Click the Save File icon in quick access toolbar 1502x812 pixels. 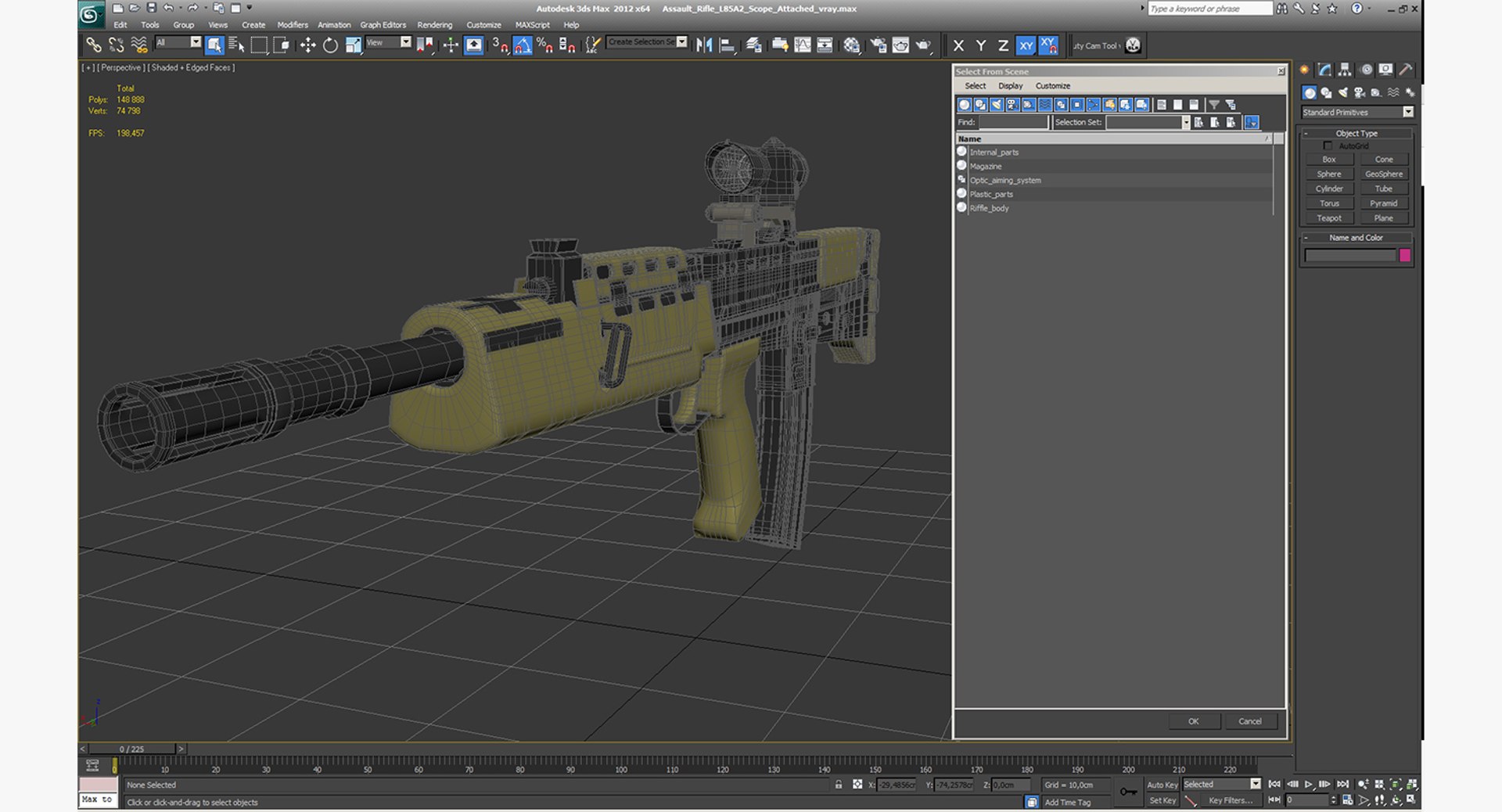(x=152, y=8)
